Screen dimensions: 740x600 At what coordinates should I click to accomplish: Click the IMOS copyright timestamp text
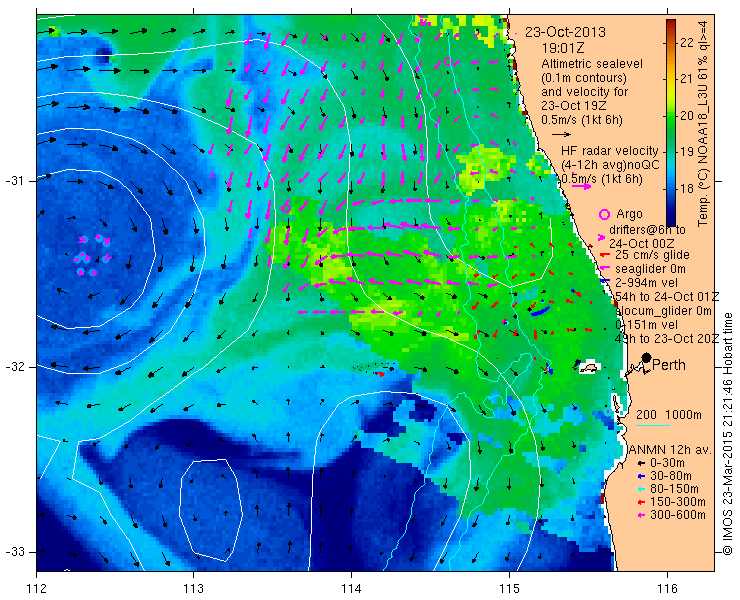[x=727, y=433]
